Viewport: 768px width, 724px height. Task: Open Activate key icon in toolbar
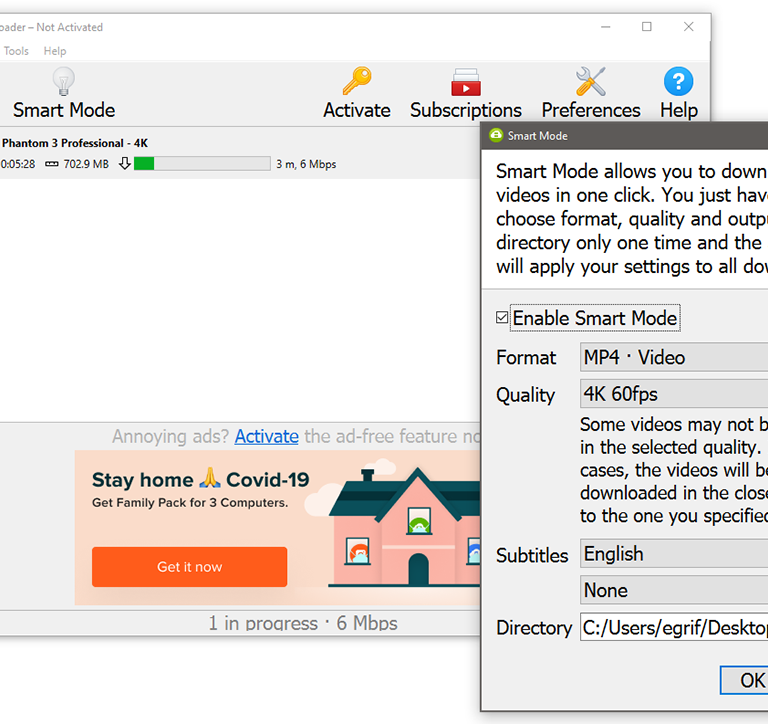pos(357,81)
